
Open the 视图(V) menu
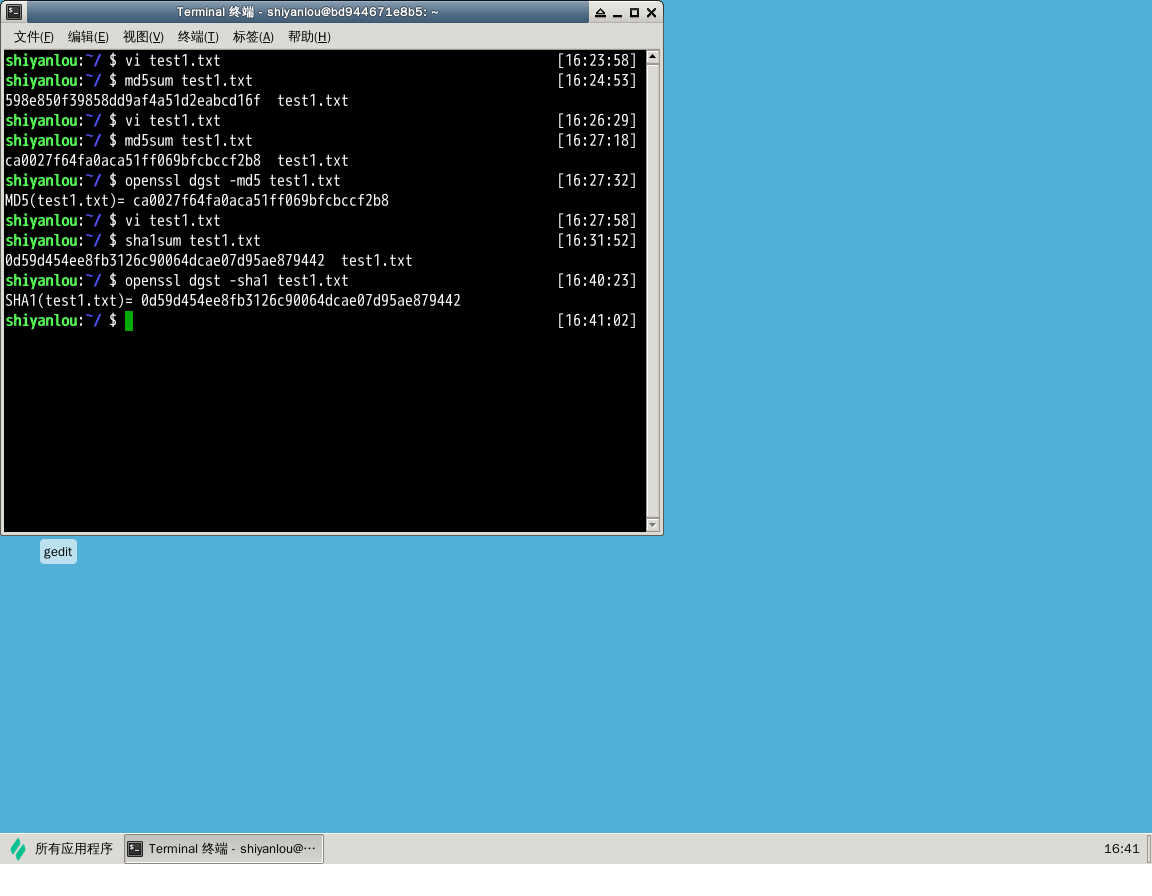point(143,37)
